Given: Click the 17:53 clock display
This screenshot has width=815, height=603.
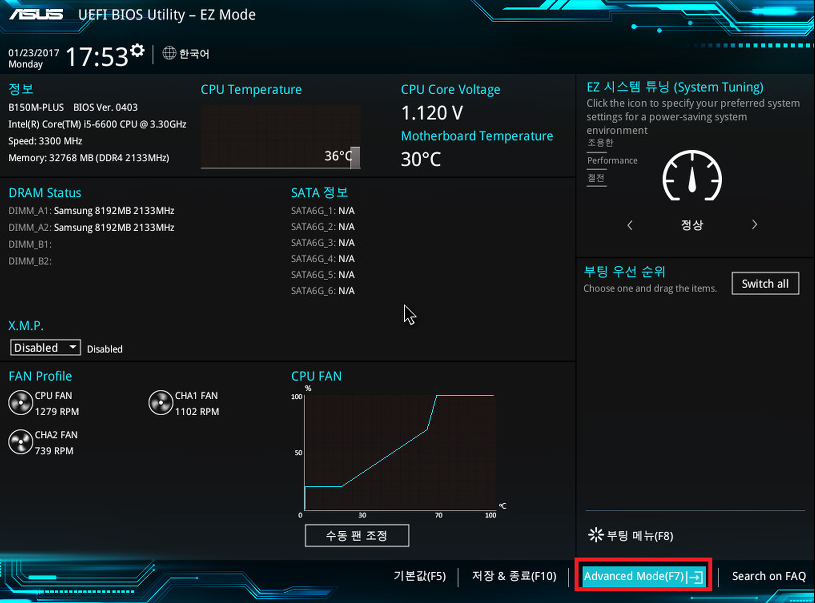Looking at the screenshot, I should click(97, 56).
